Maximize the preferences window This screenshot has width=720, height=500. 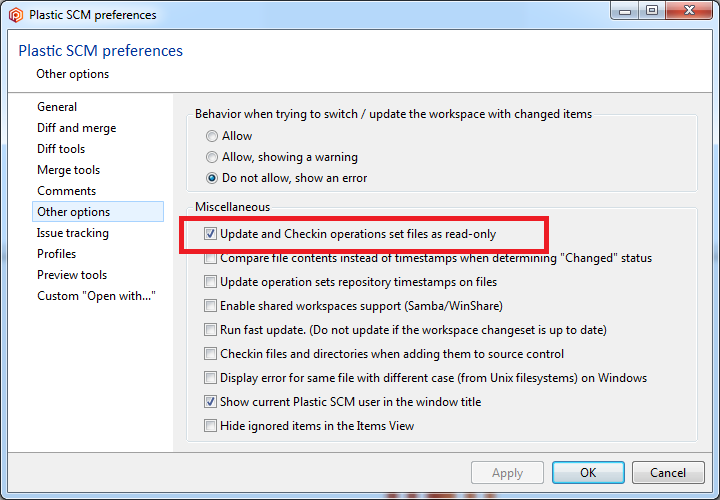tap(652, 11)
